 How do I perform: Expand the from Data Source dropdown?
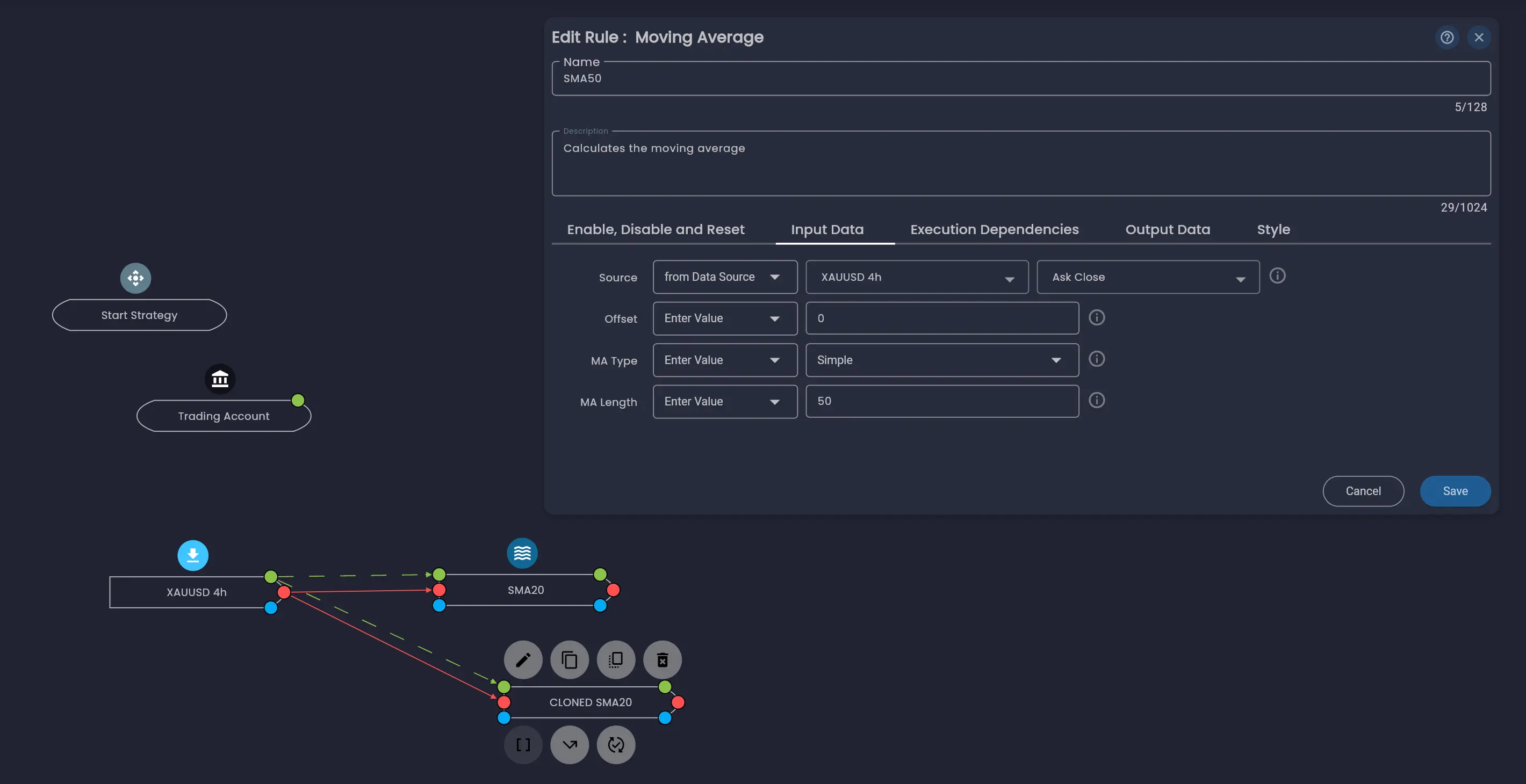724,277
